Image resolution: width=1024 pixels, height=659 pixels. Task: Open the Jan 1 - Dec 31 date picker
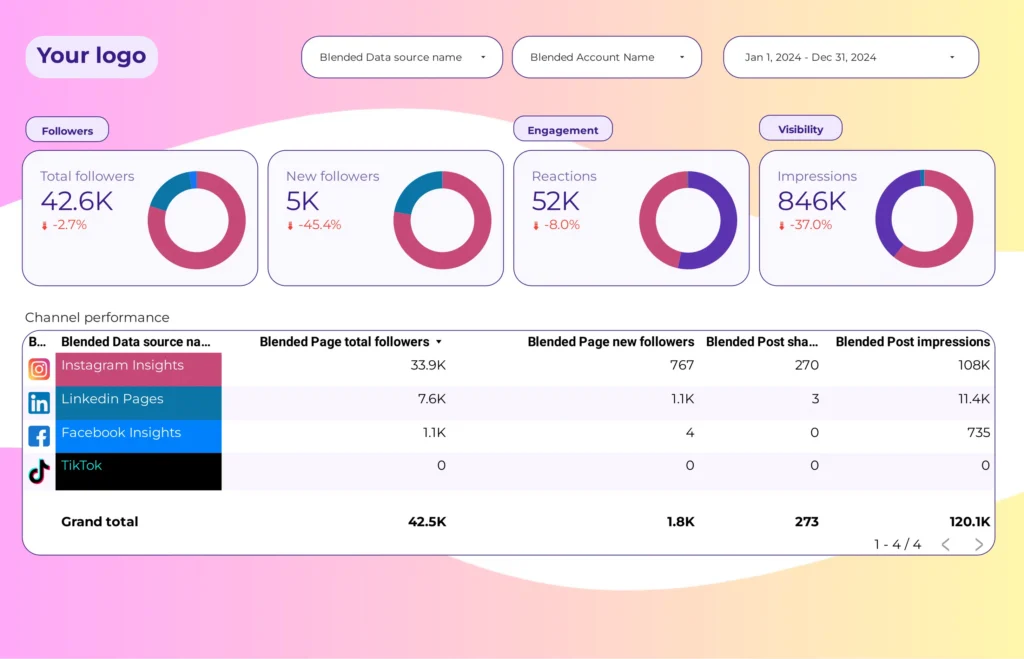pyautogui.click(x=850, y=57)
